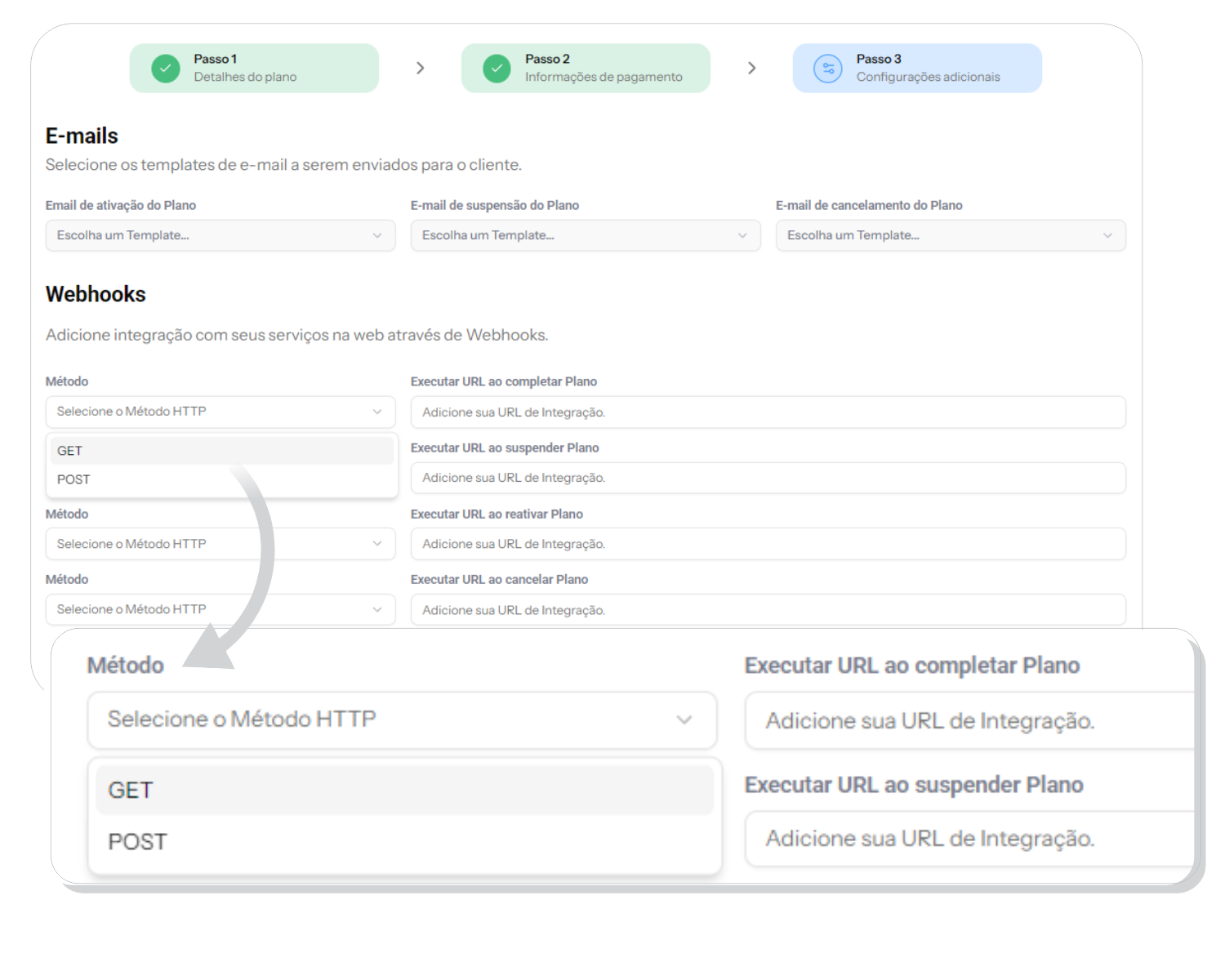Expand E-mail de suspensão do Plano dropdown
Image resolution: width=1225 pixels, height=980 pixels.
tap(585, 235)
